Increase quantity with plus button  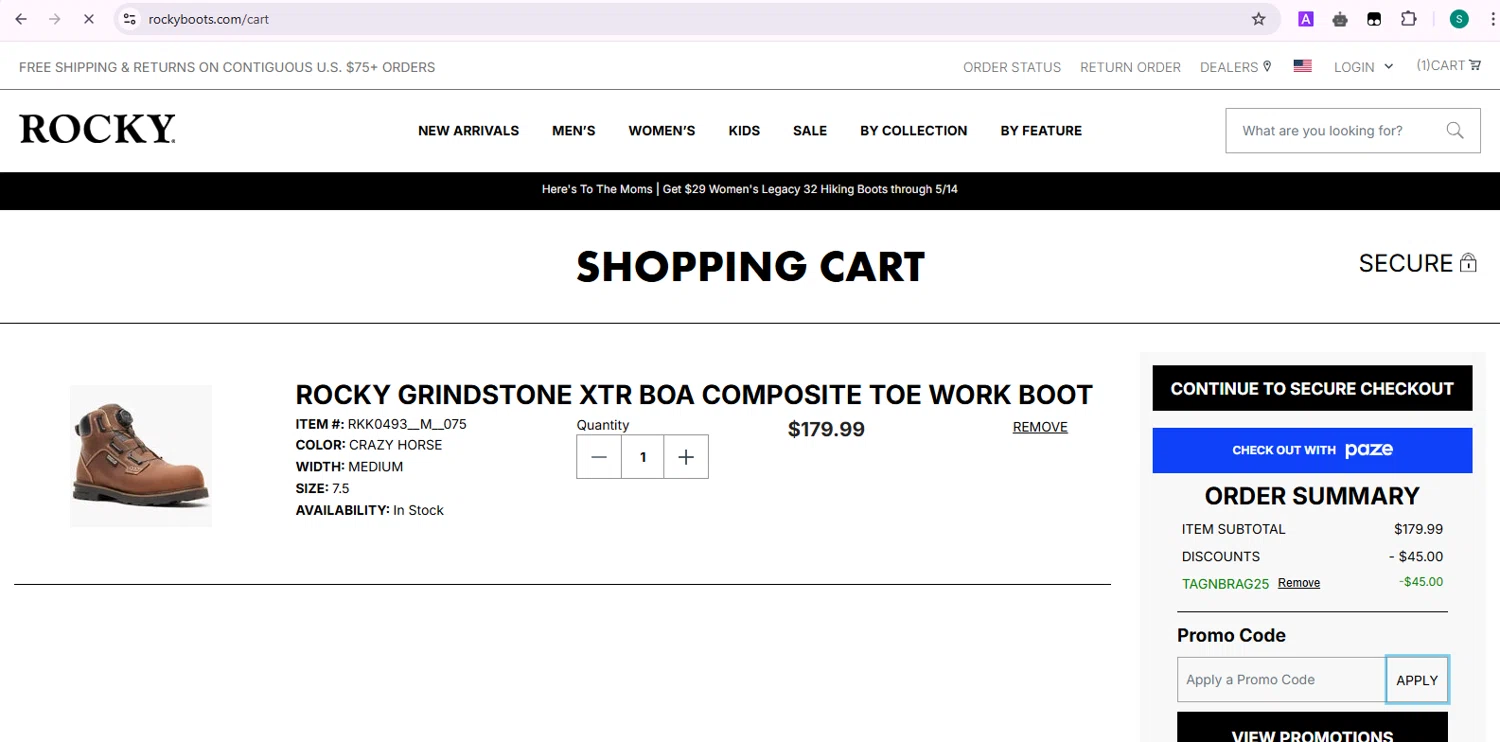point(686,457)
